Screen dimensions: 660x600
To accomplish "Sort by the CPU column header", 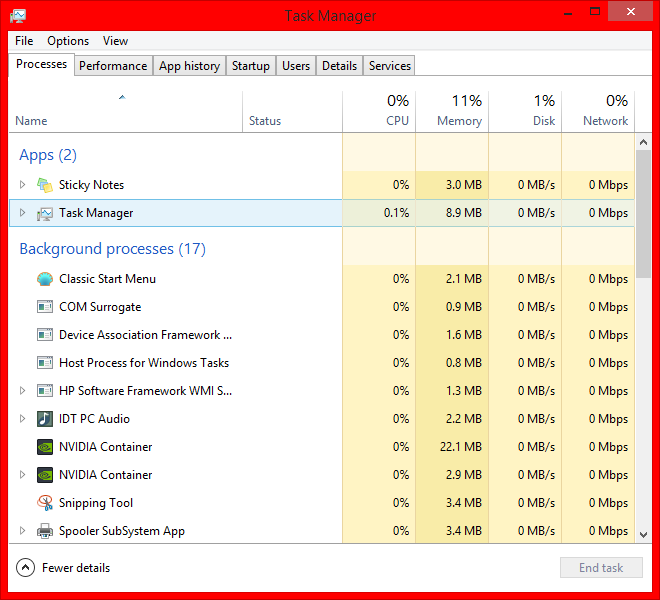I will click(379, 112).
